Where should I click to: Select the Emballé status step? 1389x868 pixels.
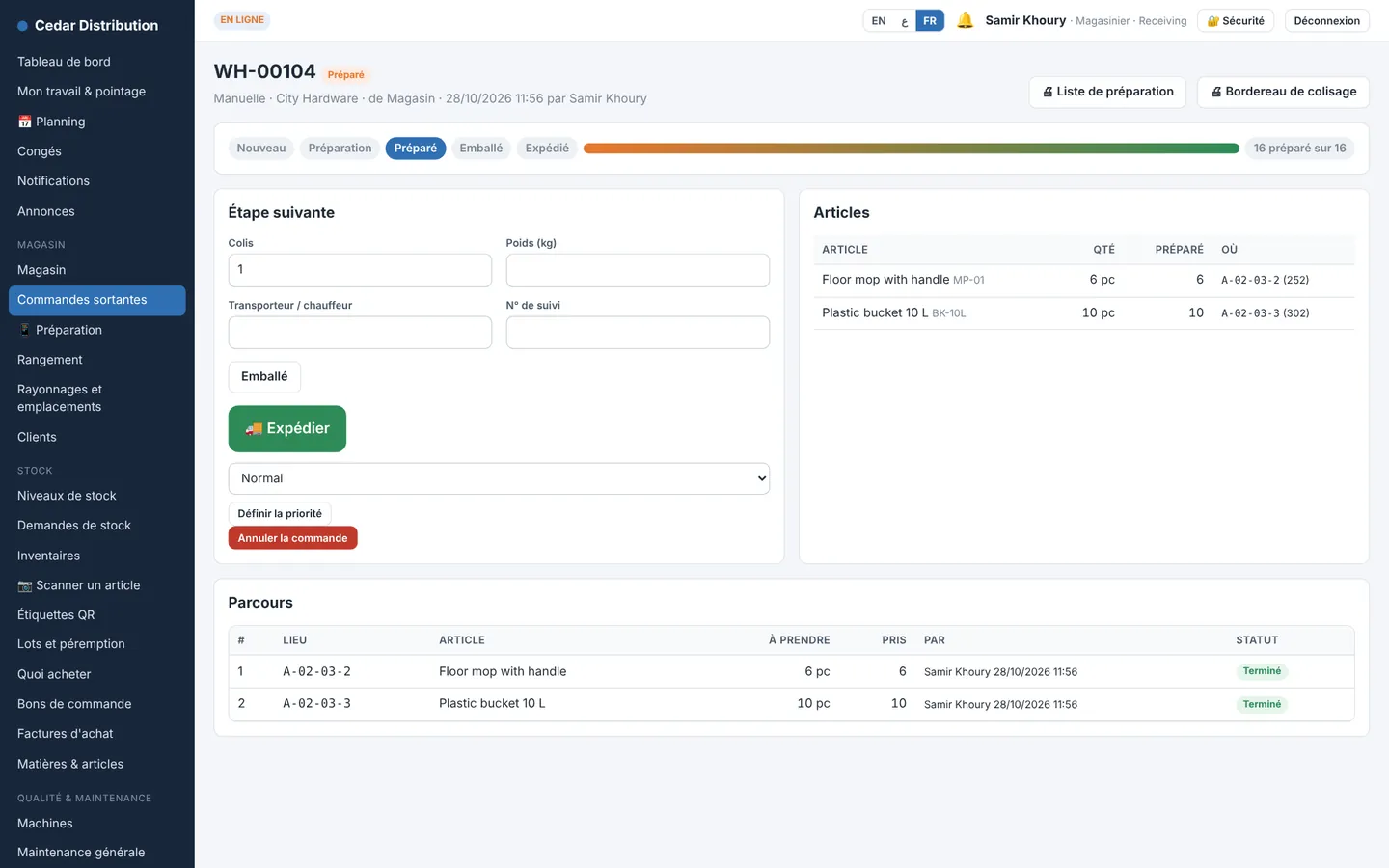point(481,149)
